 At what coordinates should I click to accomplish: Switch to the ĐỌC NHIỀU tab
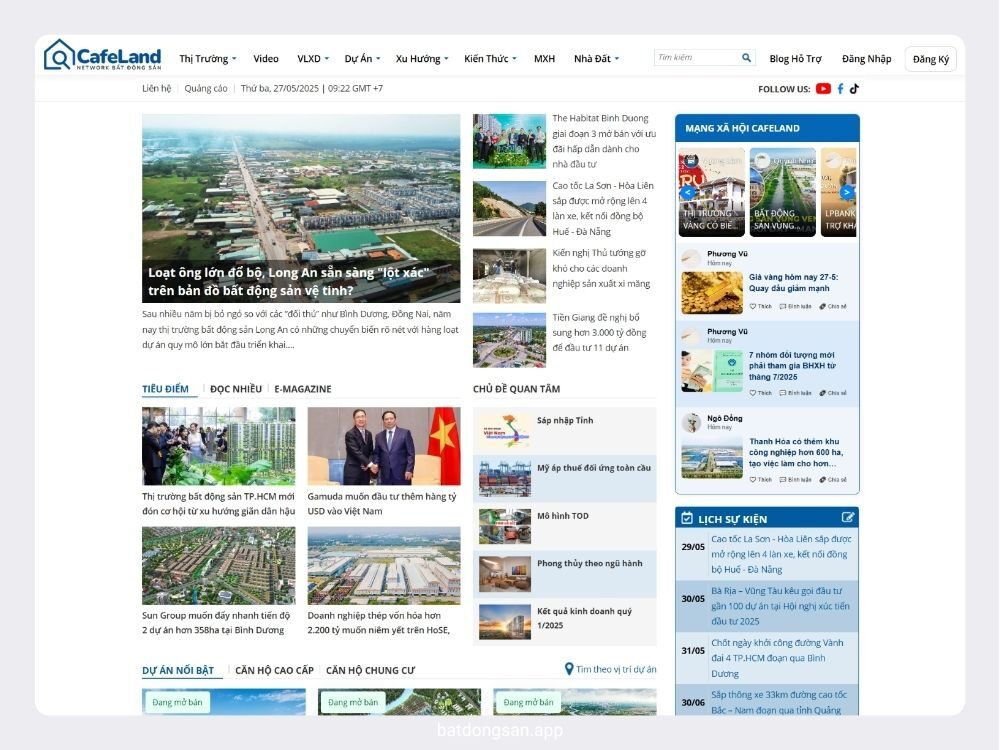(234, 389)
